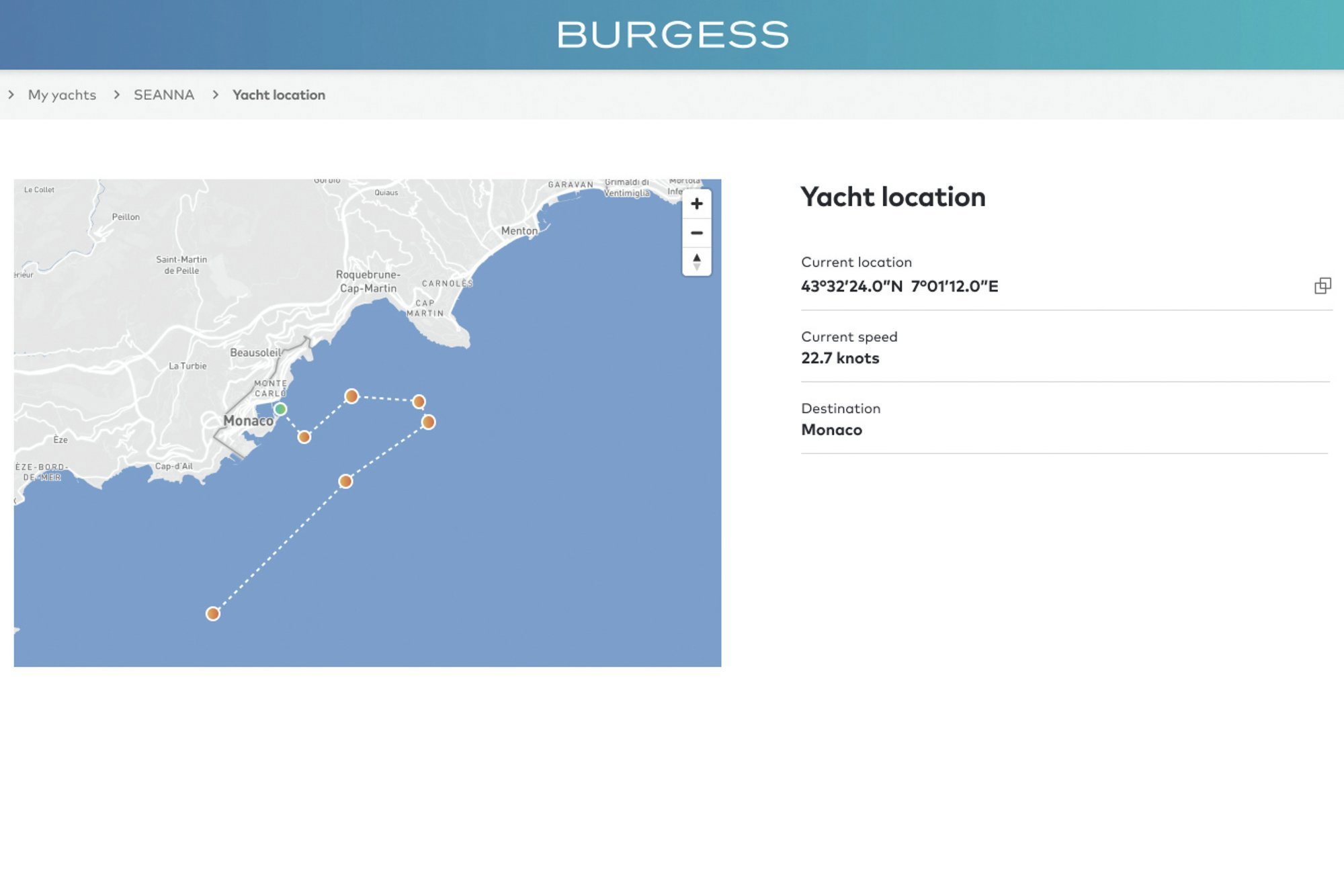Select orange waypoint marker left of the easternmost one
1344x896 pixels.
419,402
